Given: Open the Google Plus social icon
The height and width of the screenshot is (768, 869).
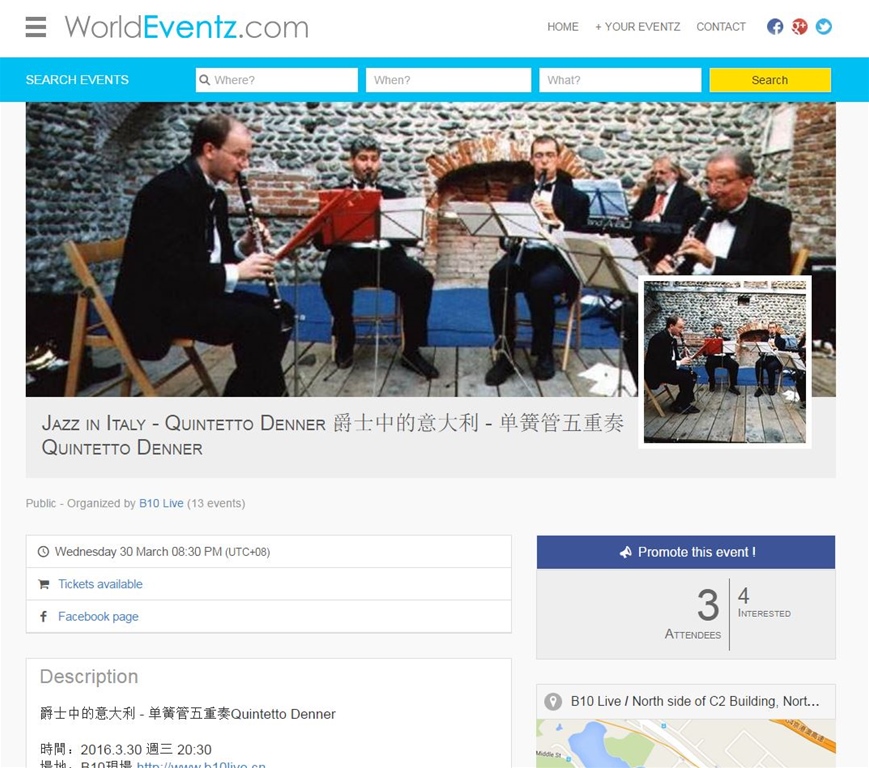Looking at the screenshot, I should [x=799, y=27].
